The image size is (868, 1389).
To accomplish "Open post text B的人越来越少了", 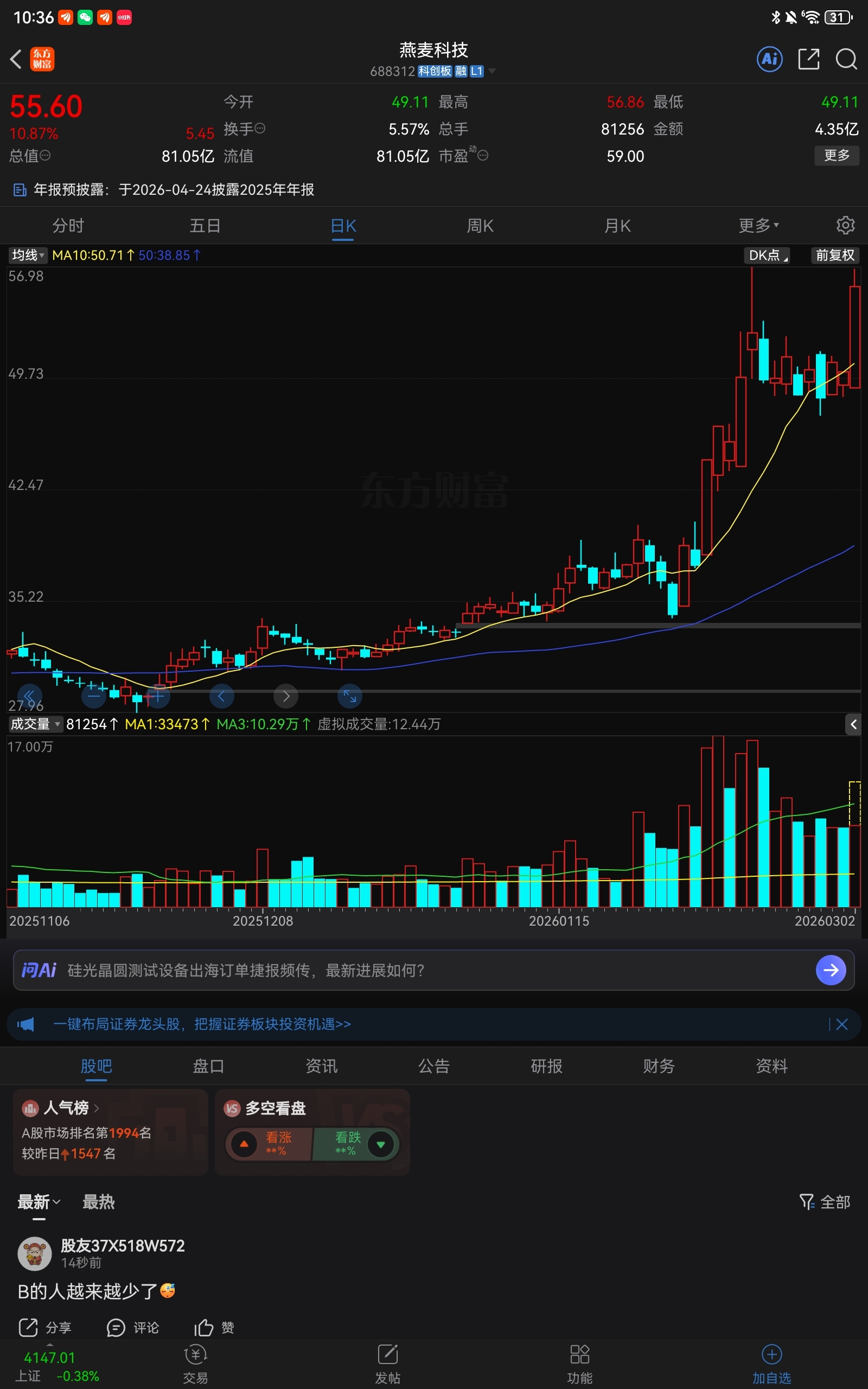I will (96, 1291).
